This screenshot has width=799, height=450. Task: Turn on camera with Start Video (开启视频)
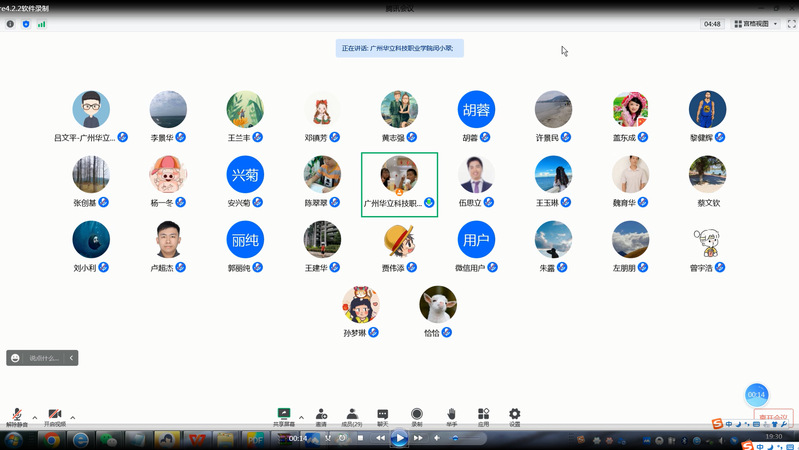[55, 416]
